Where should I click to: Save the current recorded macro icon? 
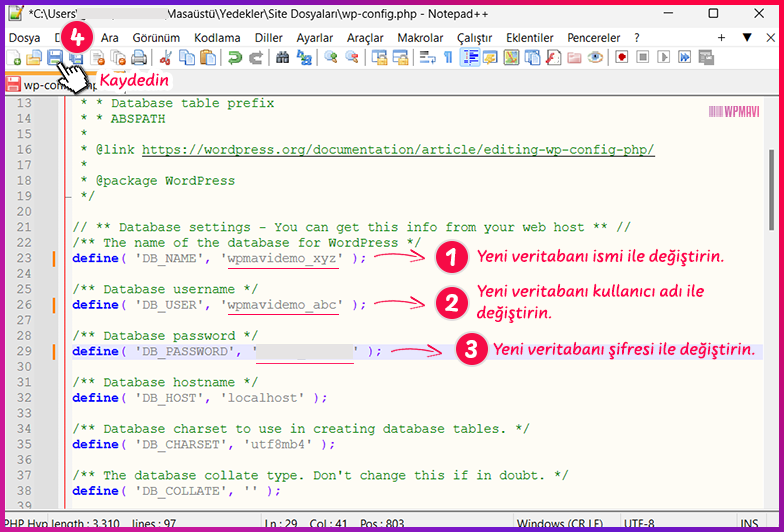pyautogui.click(x=706, y=58)
